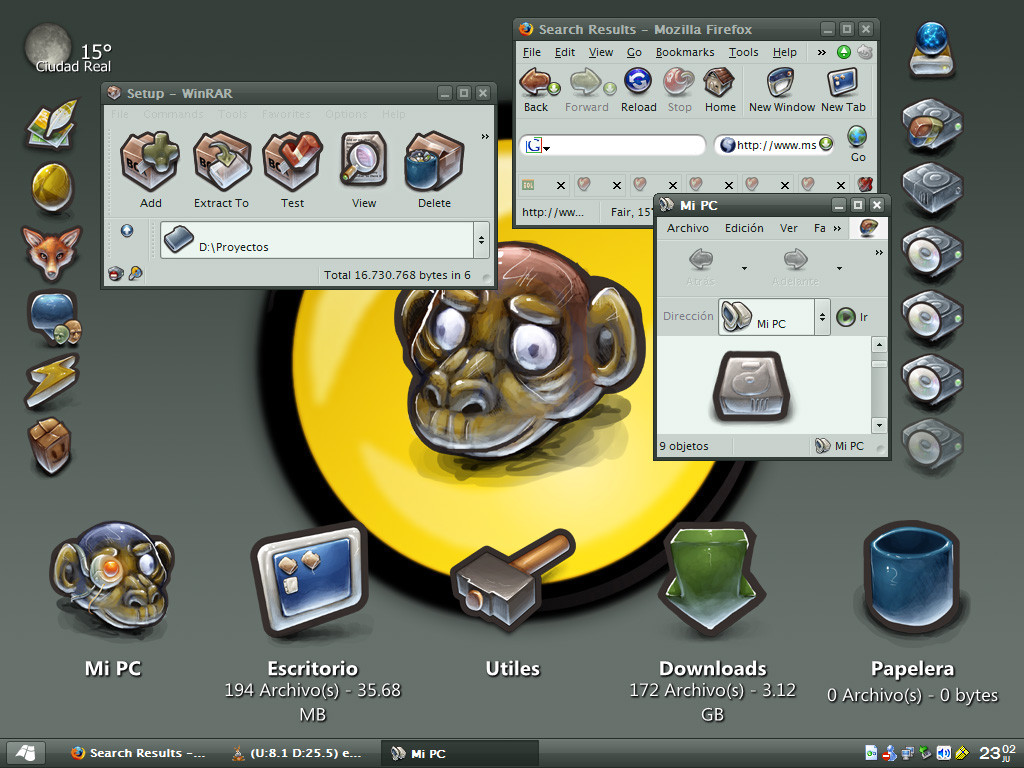Click the key icon in WinRAR status bar
This screenshot has width=1024, height=768.
[136, 274]
